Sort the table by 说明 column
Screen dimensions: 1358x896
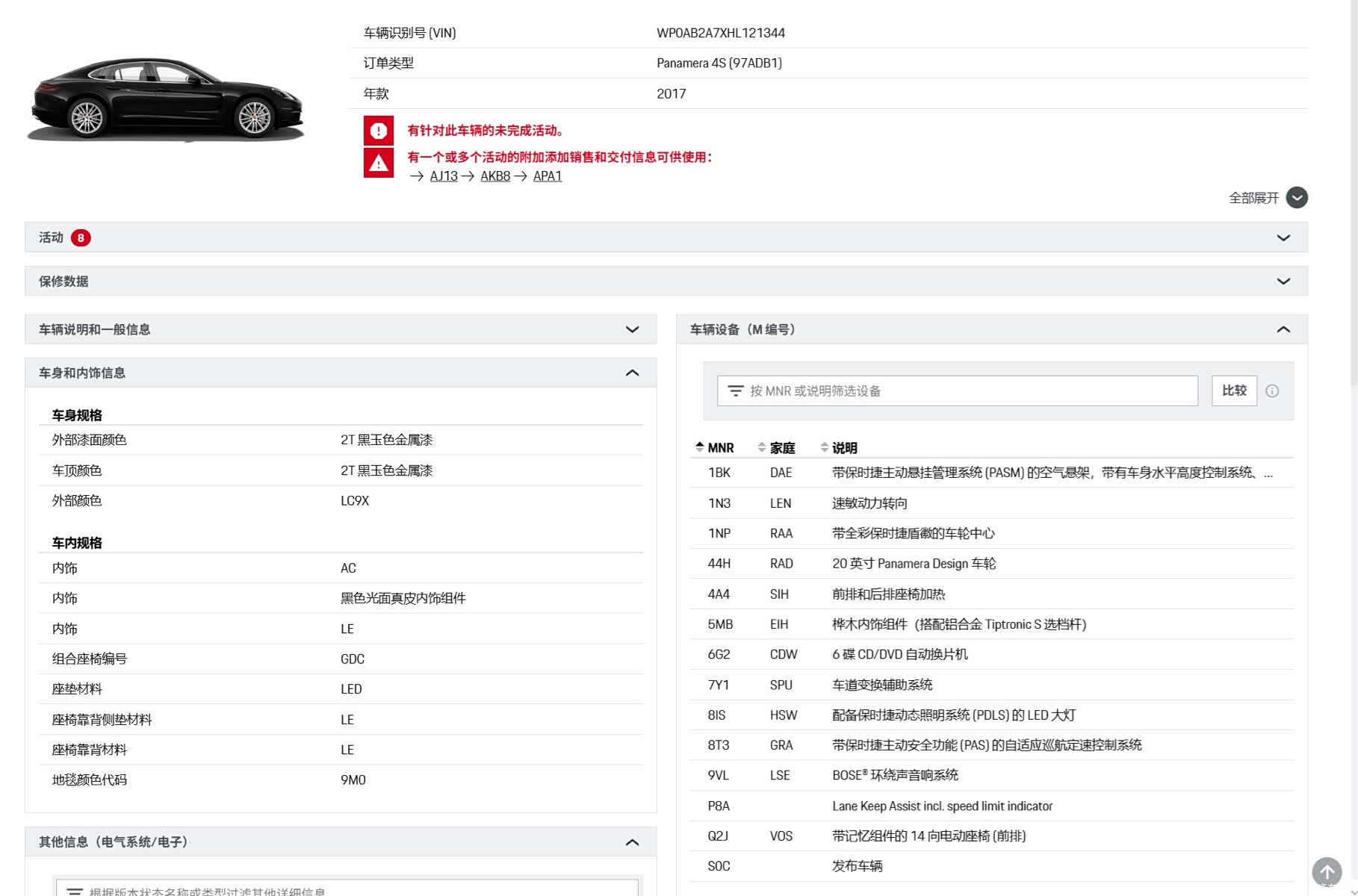(x=838, y=447)
